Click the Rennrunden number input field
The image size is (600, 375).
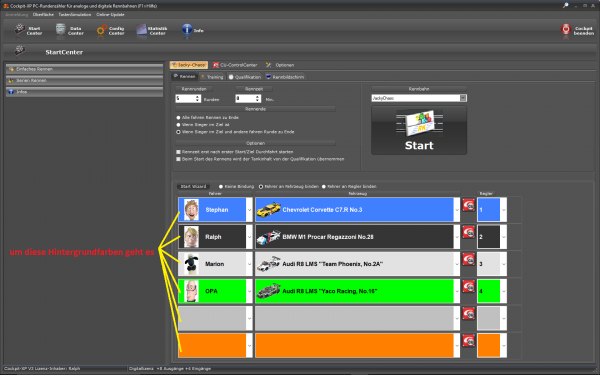pyautogui.click(x=185, y=99)
